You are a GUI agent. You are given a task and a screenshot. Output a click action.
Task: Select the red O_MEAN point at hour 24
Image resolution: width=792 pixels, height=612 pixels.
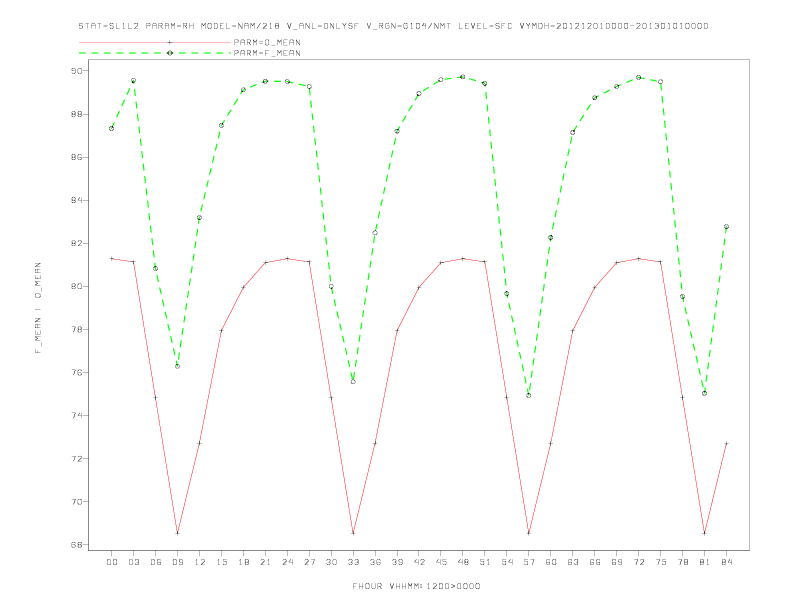coord(287,259)
